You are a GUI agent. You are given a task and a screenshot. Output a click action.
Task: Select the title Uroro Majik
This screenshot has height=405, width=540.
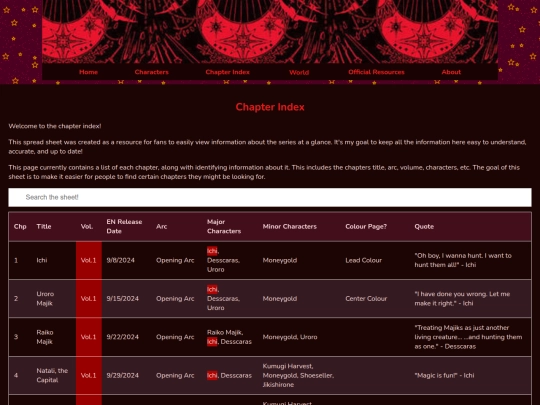[x=45, y=299]
